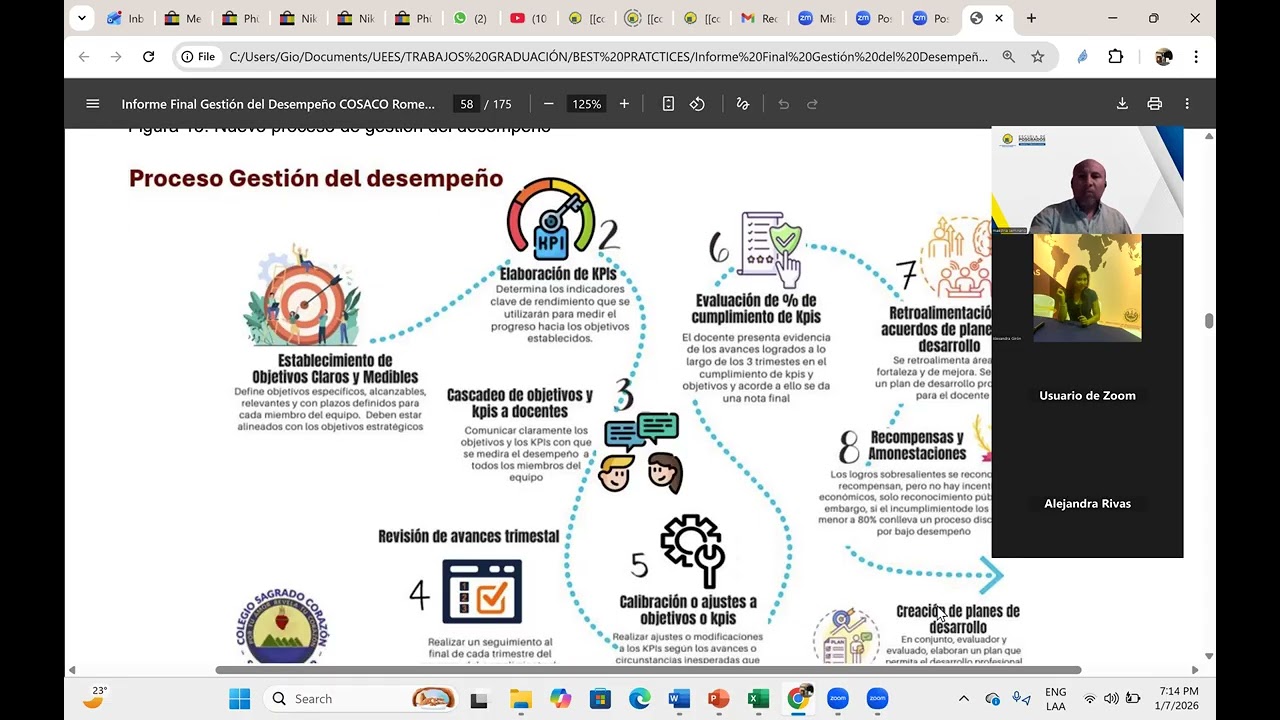Image resolution: width=1280 pixels, height=720 pixels.
Task: Zoom in on the PDF
Action: pyautogui.click(x=624, y=104)
